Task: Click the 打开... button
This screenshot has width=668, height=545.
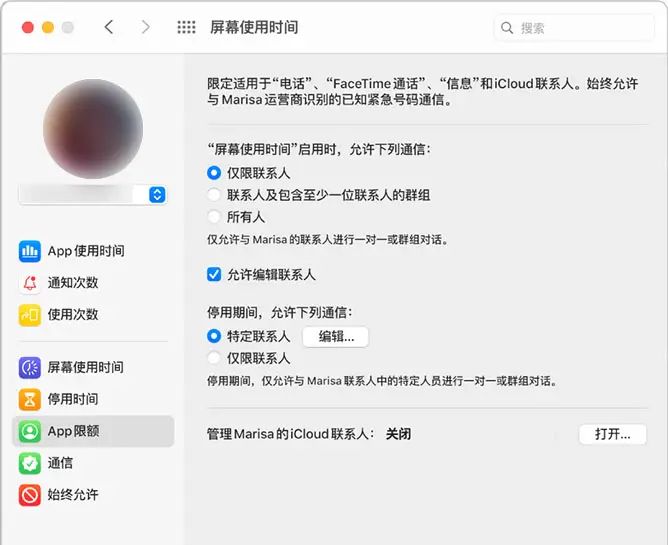Action: pyautogui.click(x=613, y=434)
